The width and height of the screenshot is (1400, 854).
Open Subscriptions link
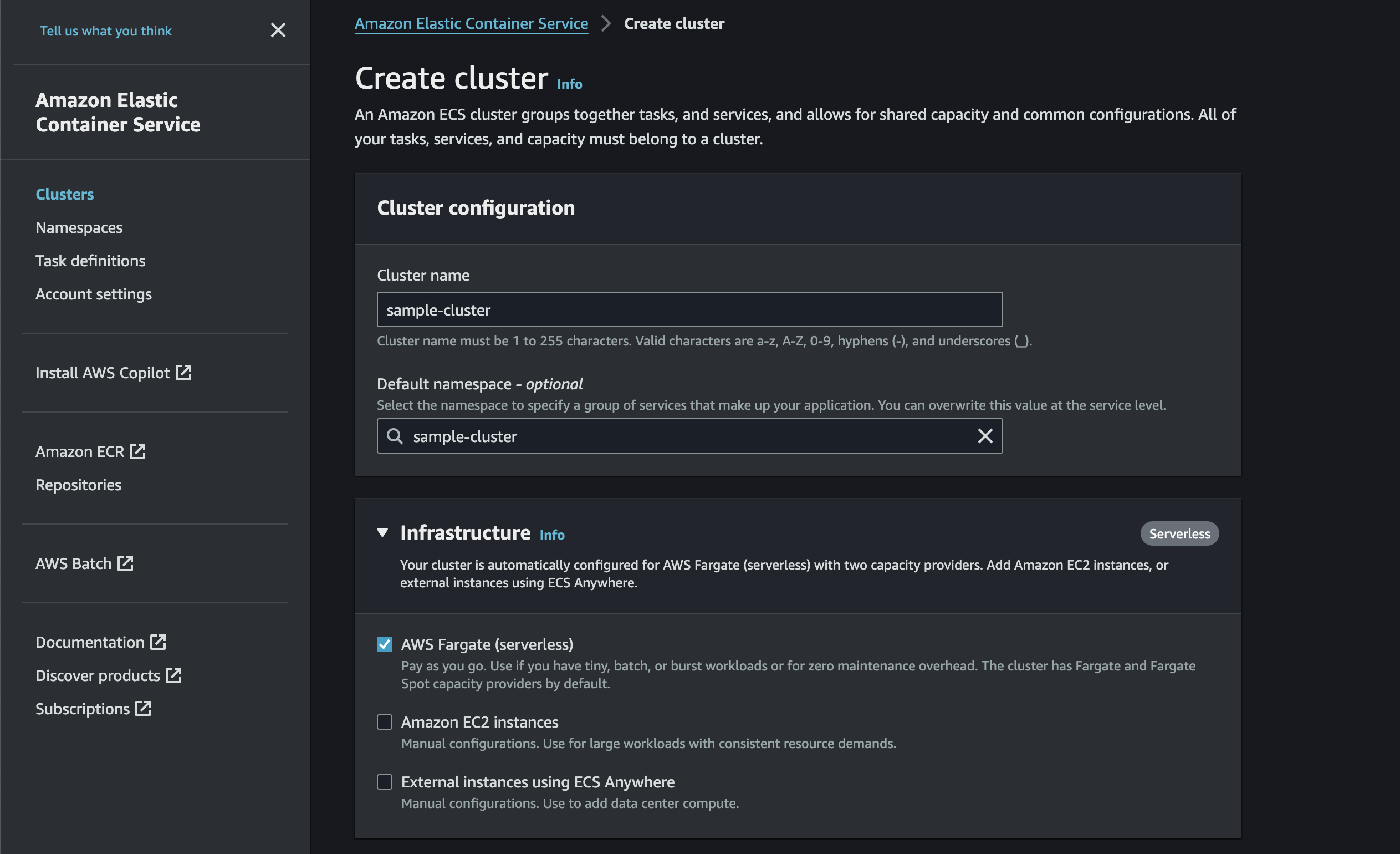[x=93, y=709]
